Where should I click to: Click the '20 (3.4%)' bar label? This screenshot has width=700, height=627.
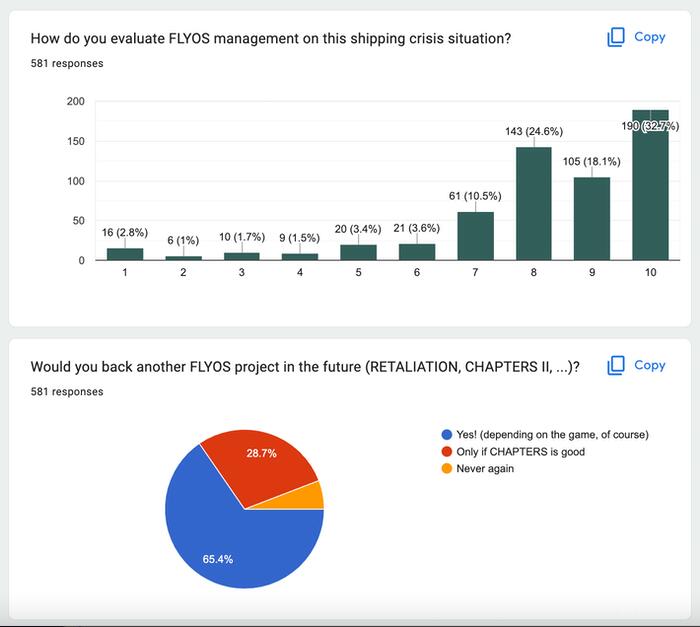coord(358,229)
